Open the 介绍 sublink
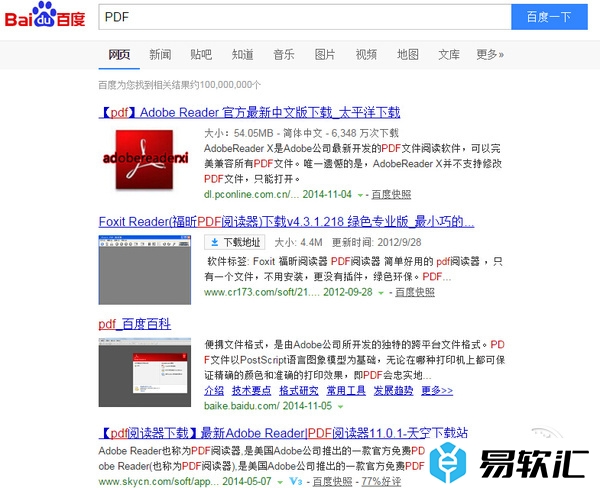The width and height of the screenshot is (600, 488). 214,391
